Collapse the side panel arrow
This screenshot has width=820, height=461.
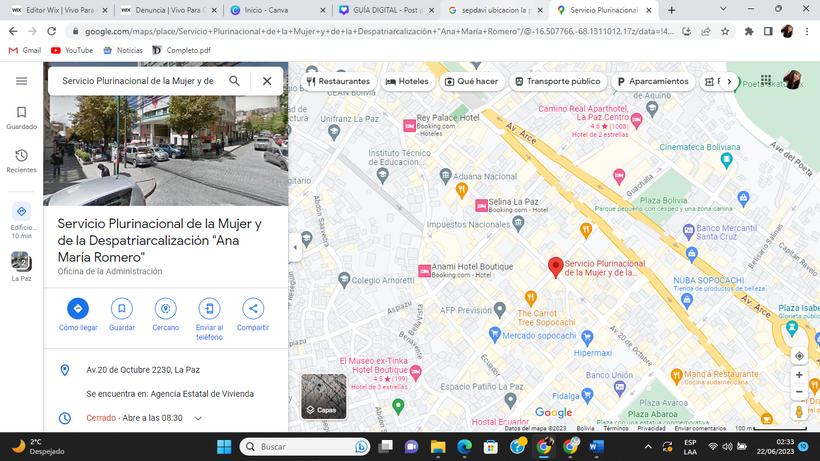(x=295, y=247)
